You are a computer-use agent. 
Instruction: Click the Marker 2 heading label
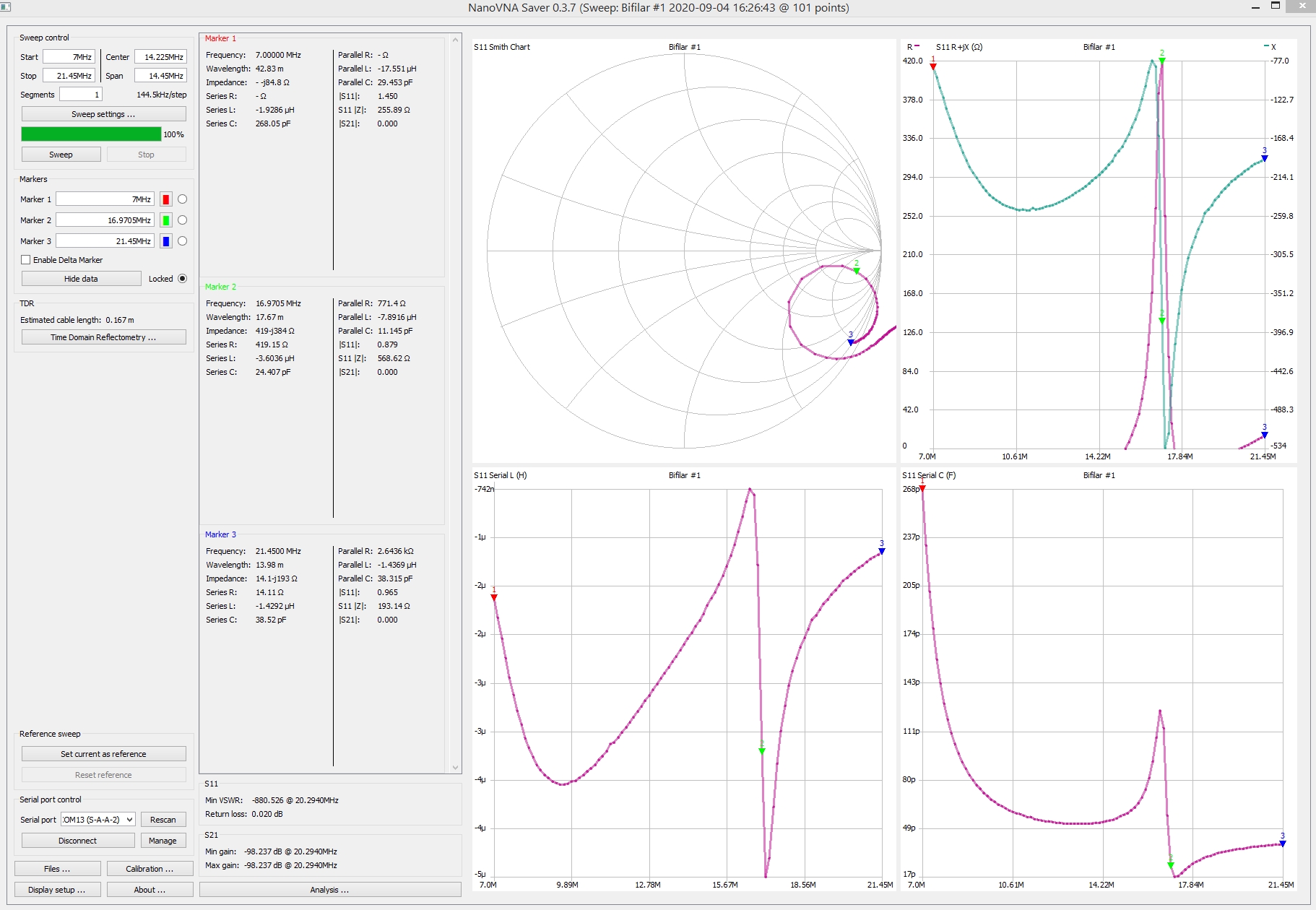[220, 287]
